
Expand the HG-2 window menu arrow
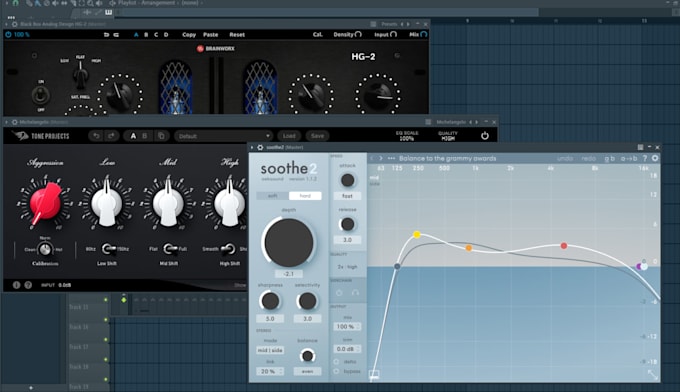[7, 24]
